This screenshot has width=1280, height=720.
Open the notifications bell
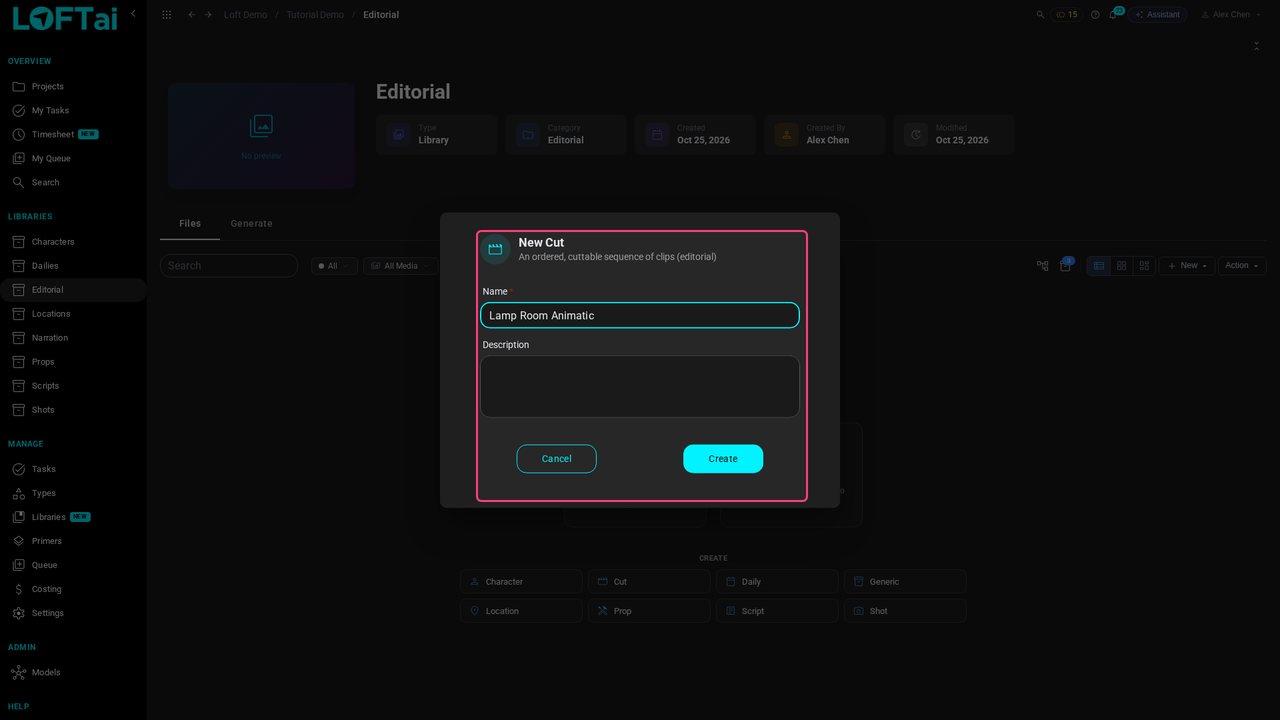point(1113,15)
